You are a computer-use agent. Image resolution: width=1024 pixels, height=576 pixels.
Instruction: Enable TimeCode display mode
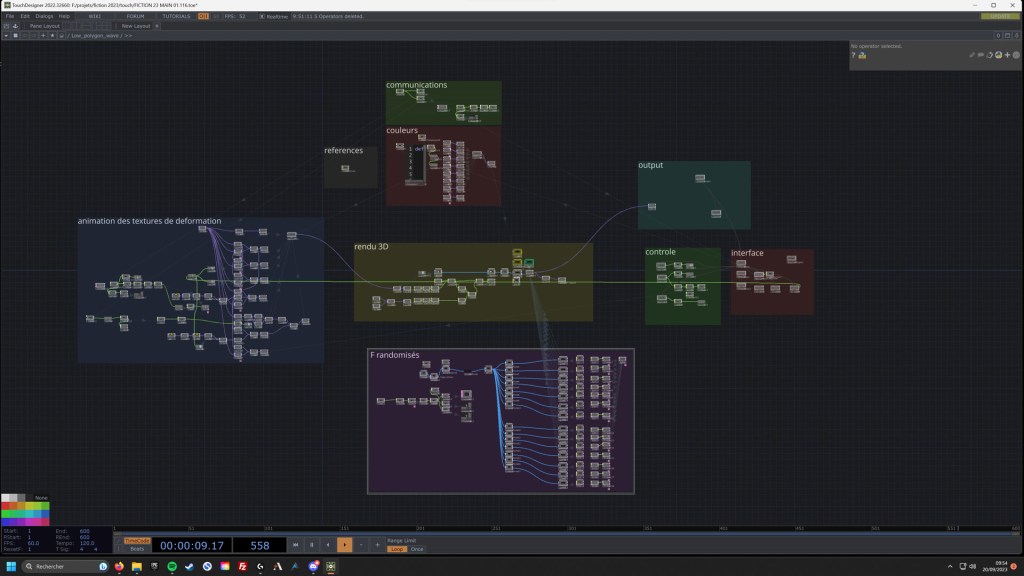[x=137, y=540]
